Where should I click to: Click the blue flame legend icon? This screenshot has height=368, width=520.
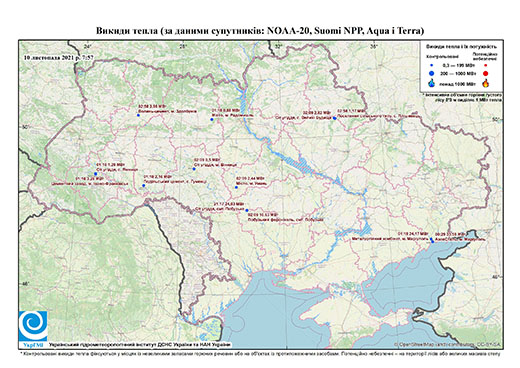(x=432, y=83)
